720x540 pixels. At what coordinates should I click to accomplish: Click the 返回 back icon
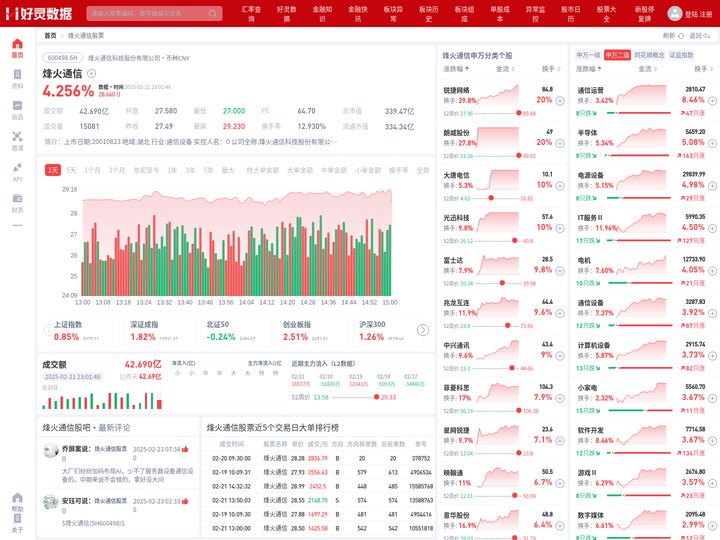click(707, 36)
